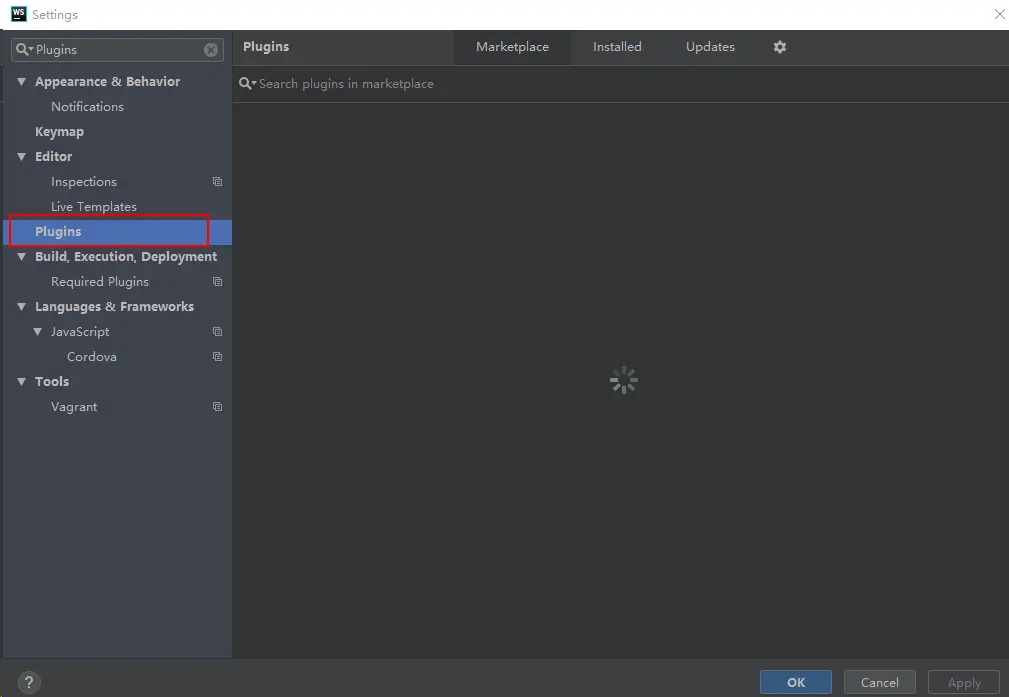The height and width of the screenshot is (697, 1009).
Task: Select the Appearance & Behavior category label
Action: coord(107,82)
